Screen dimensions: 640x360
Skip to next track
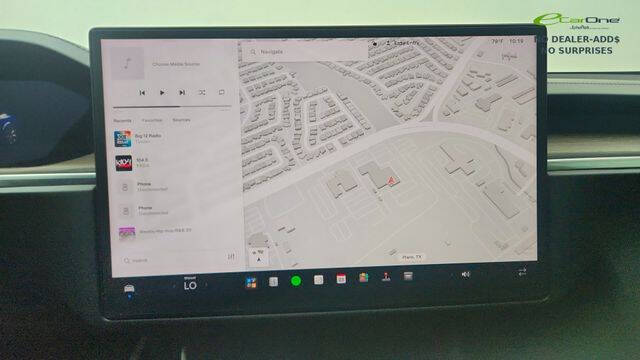tap(182, 93)
